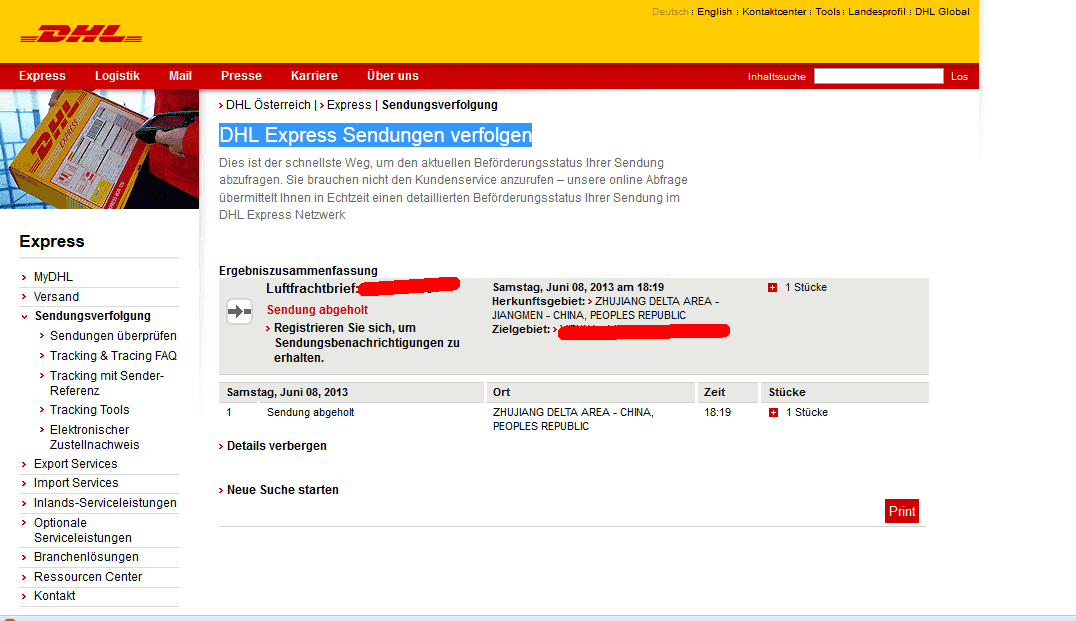Screen dimensions: 1076x621
Task: Click the DHL logo
Action: [81, 34]
